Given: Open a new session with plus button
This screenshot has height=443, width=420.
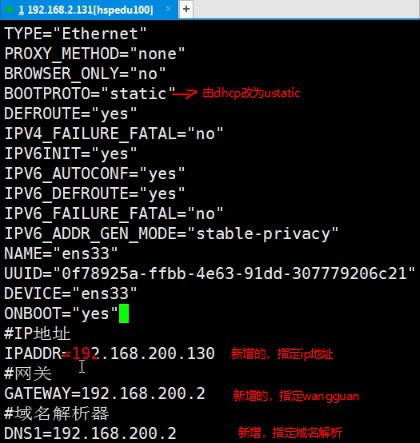Looking at the screenshot, I should point(186,9).
